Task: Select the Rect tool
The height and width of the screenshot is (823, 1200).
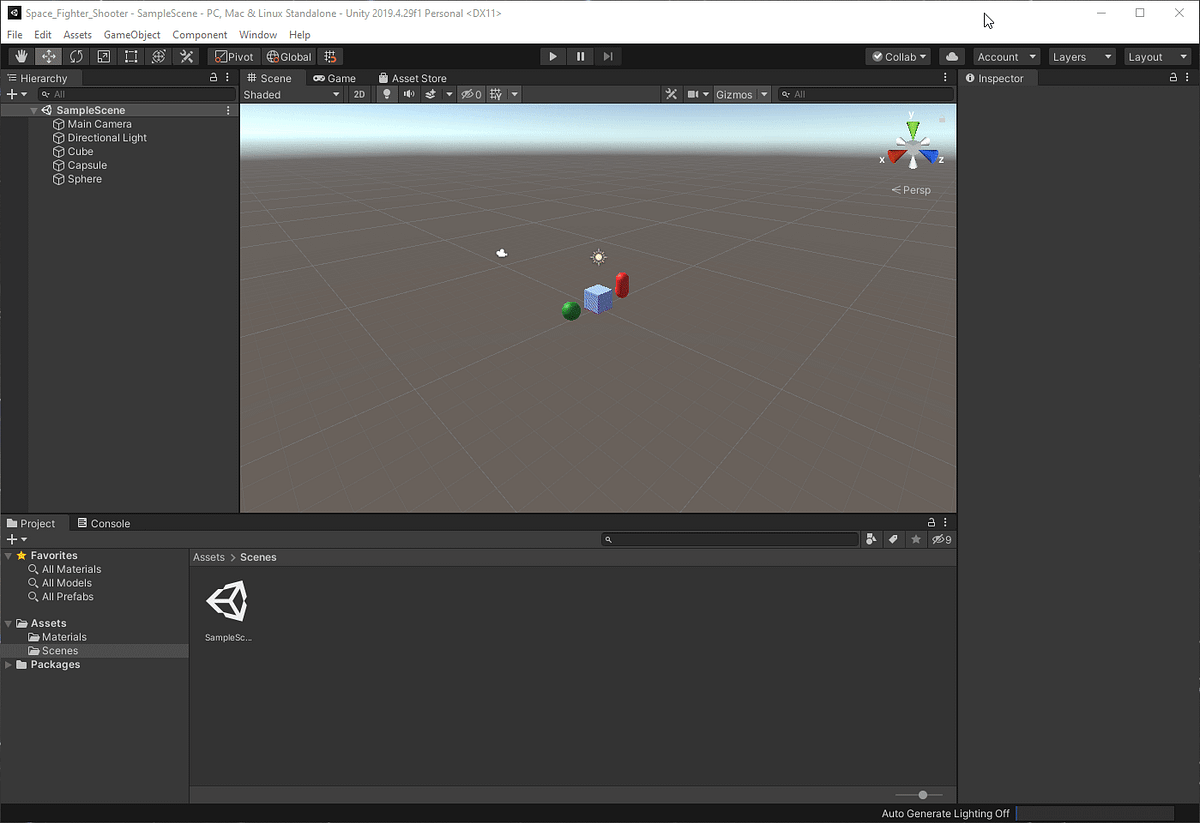Action: pos(131,57)
